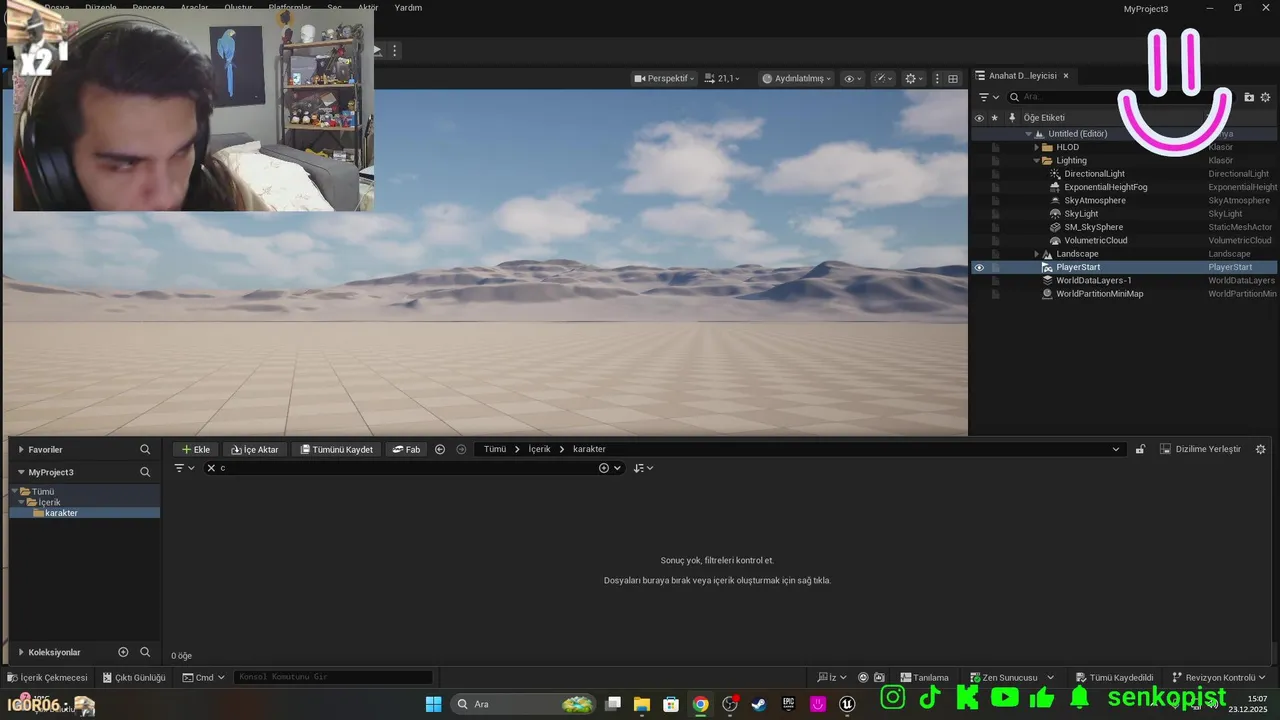Select the VolumetricCloud actor
The height and width of the screenshot is (720, 1280).
tap(1095, 240)
